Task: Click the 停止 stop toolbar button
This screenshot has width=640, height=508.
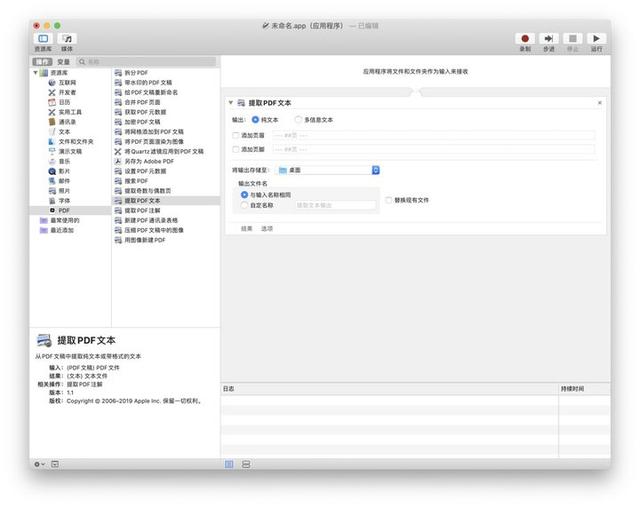Action: 573,39
